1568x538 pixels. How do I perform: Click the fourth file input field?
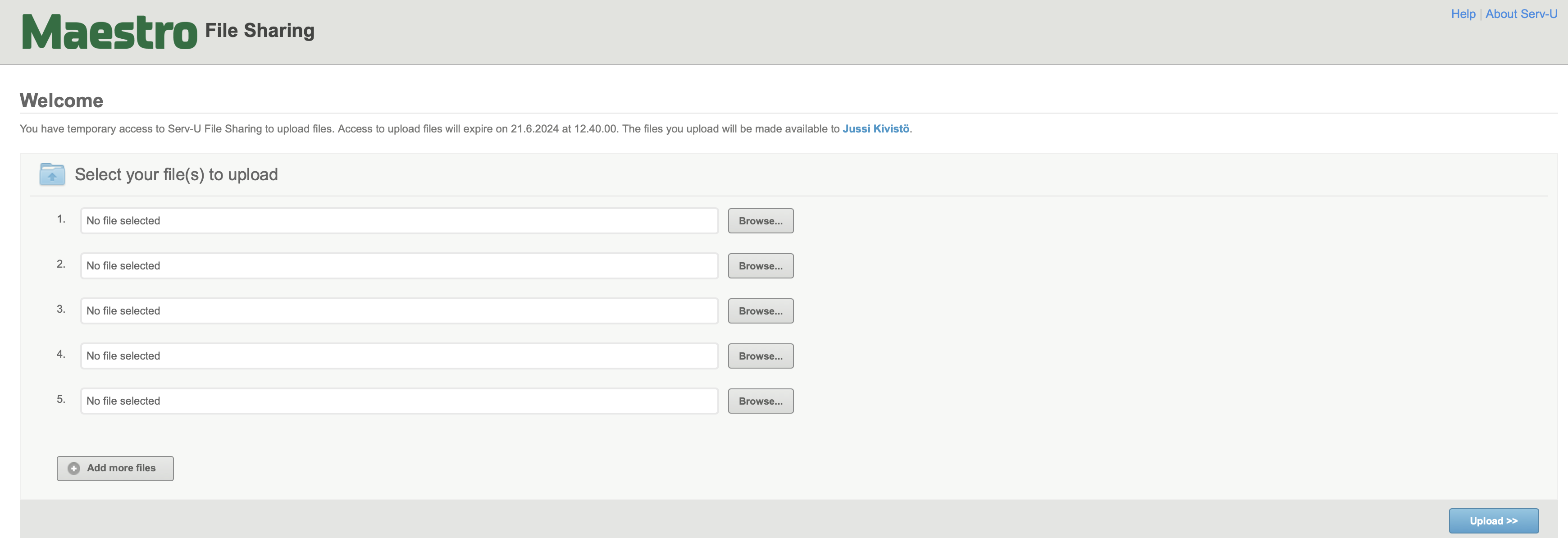[x=399, y=356]
